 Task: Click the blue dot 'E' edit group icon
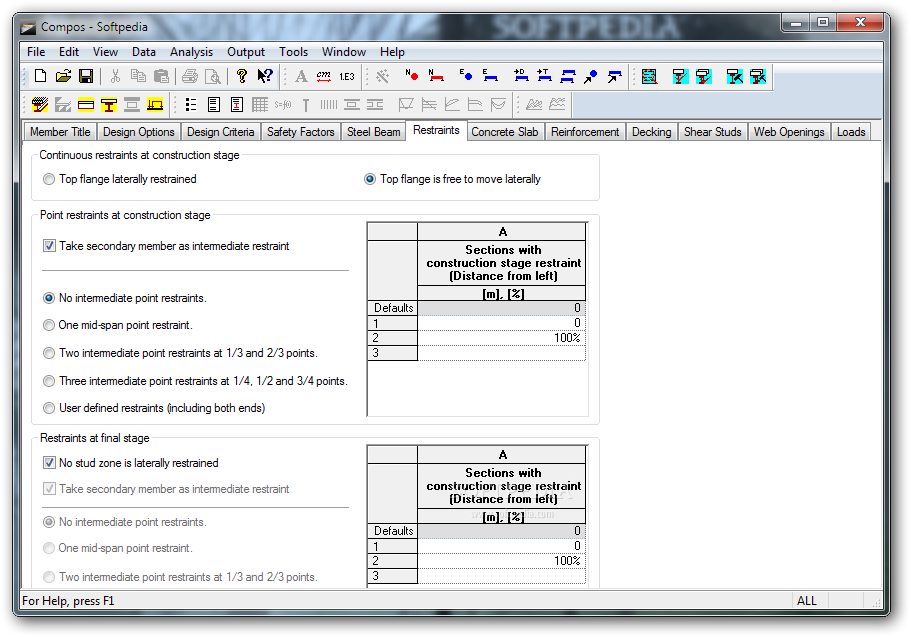coord(466,76)
